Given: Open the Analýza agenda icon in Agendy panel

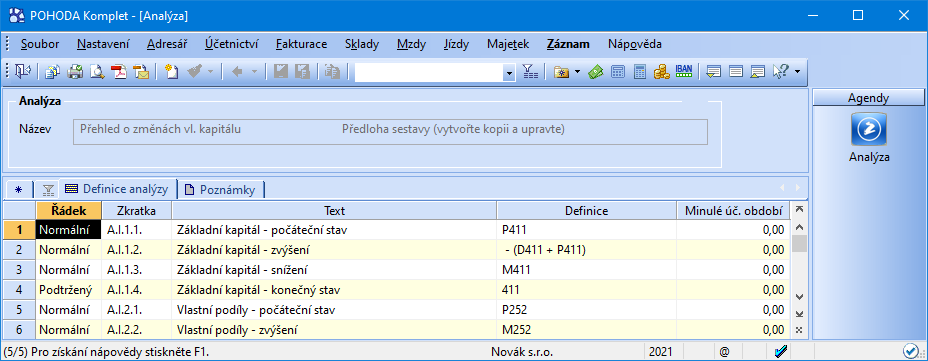Looking at the screenshot, I should click(868, 129).
